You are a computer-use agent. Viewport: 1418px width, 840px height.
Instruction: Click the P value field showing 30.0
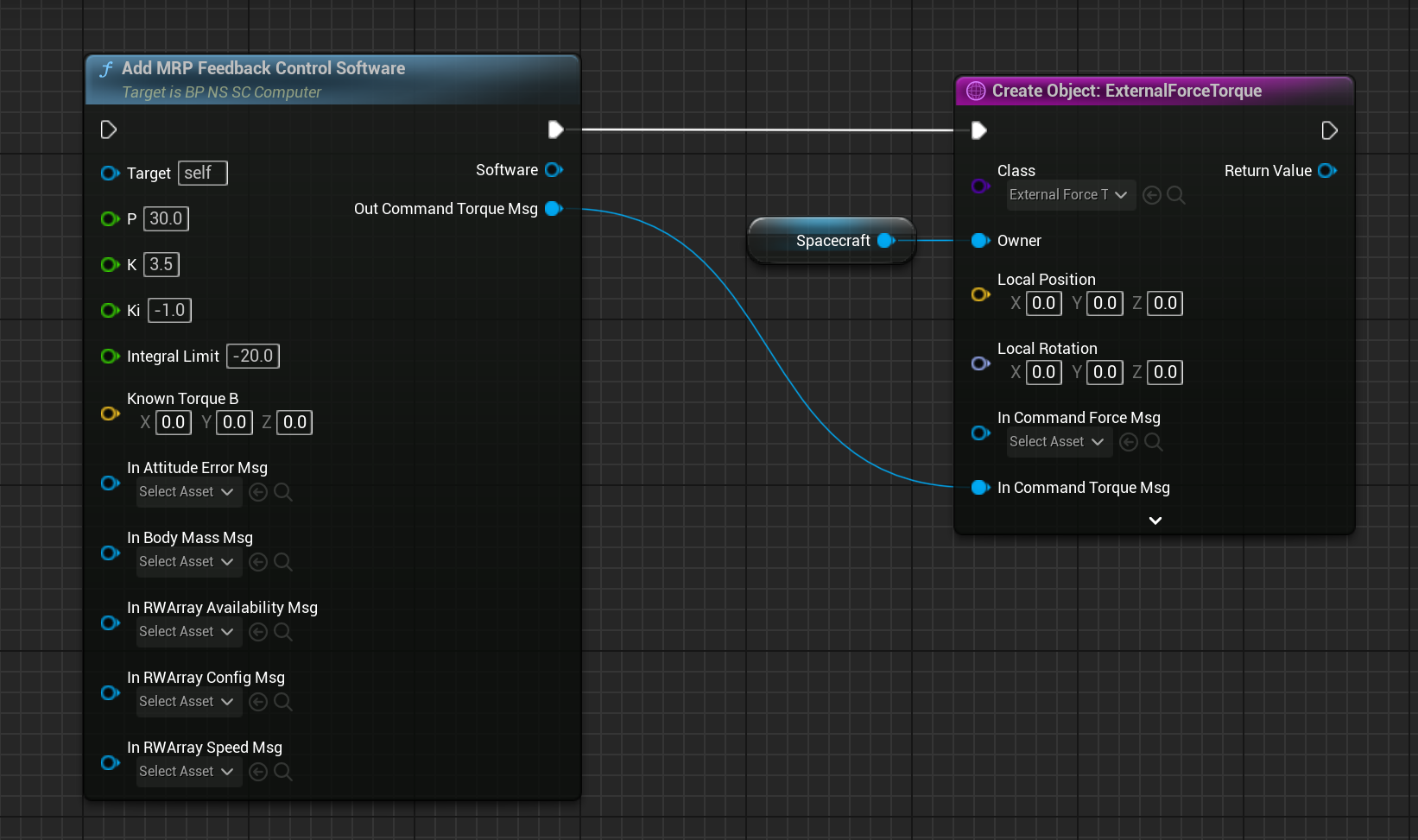click(x=166, y=218)
